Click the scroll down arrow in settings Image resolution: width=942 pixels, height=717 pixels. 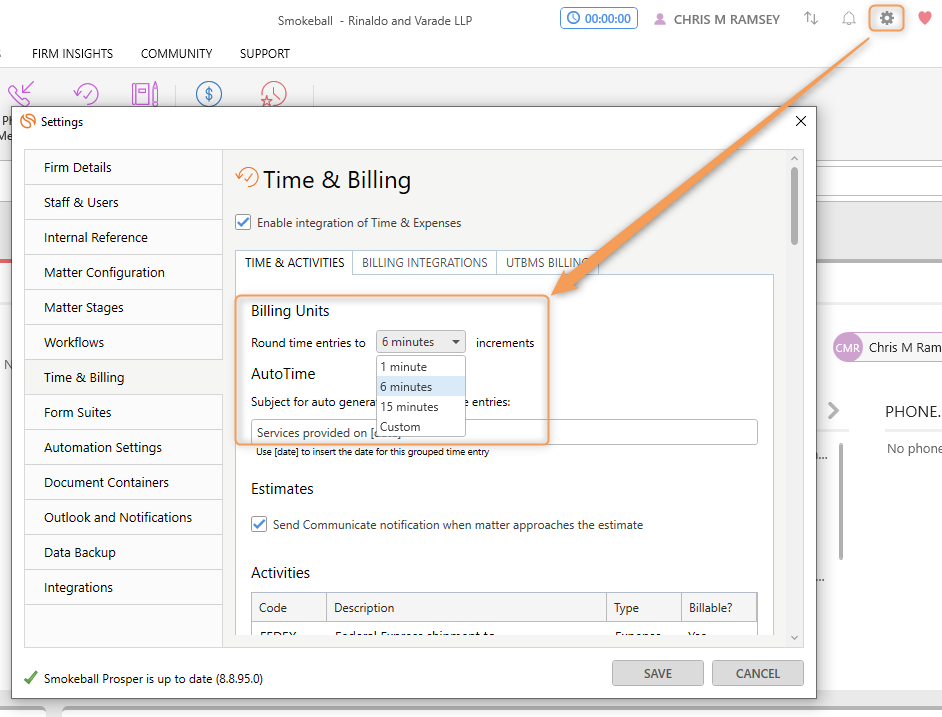(794, 638)
